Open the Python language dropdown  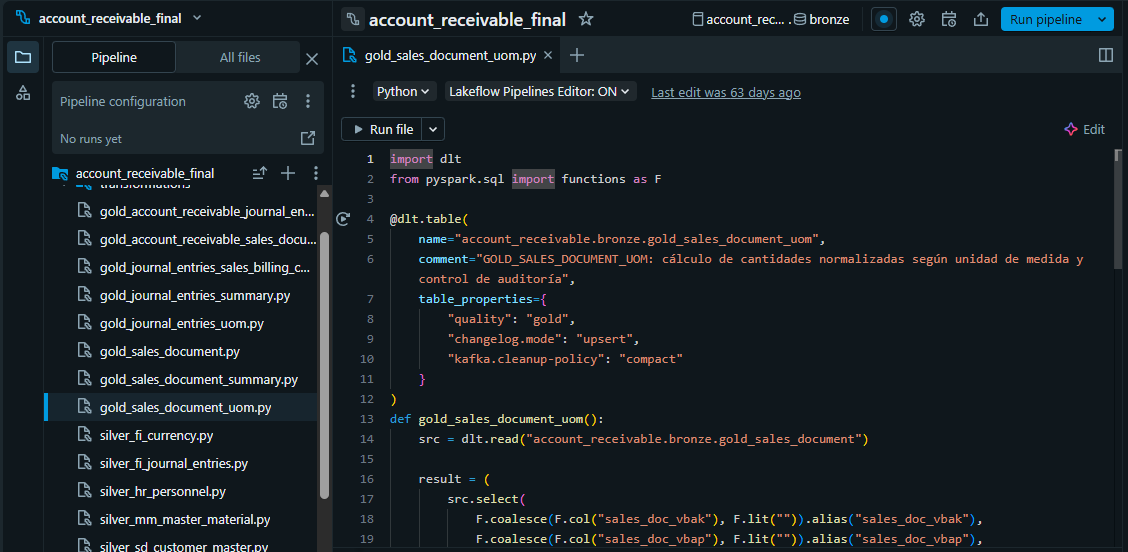(404, 91)
